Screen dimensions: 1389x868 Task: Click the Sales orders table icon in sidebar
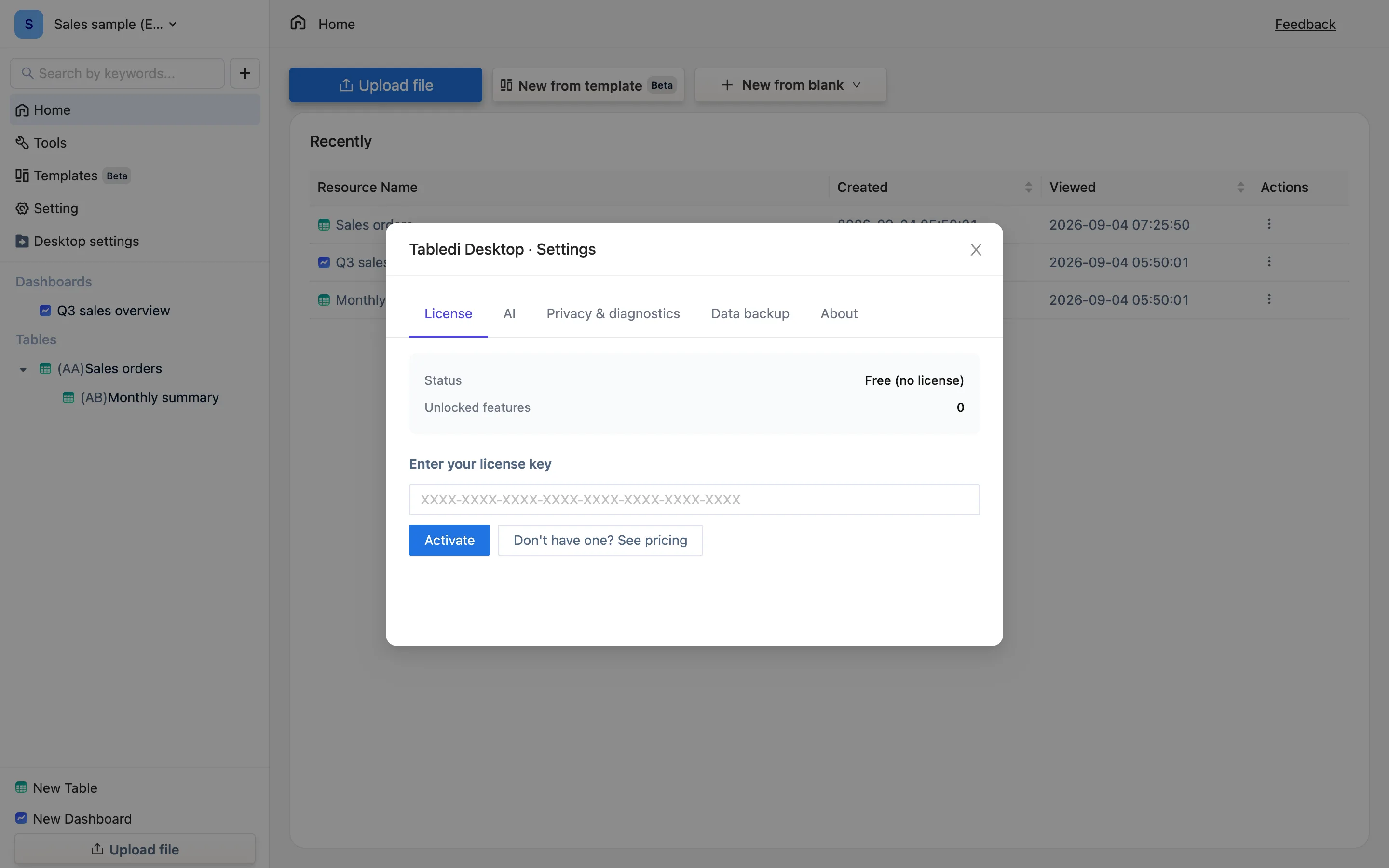45,368
